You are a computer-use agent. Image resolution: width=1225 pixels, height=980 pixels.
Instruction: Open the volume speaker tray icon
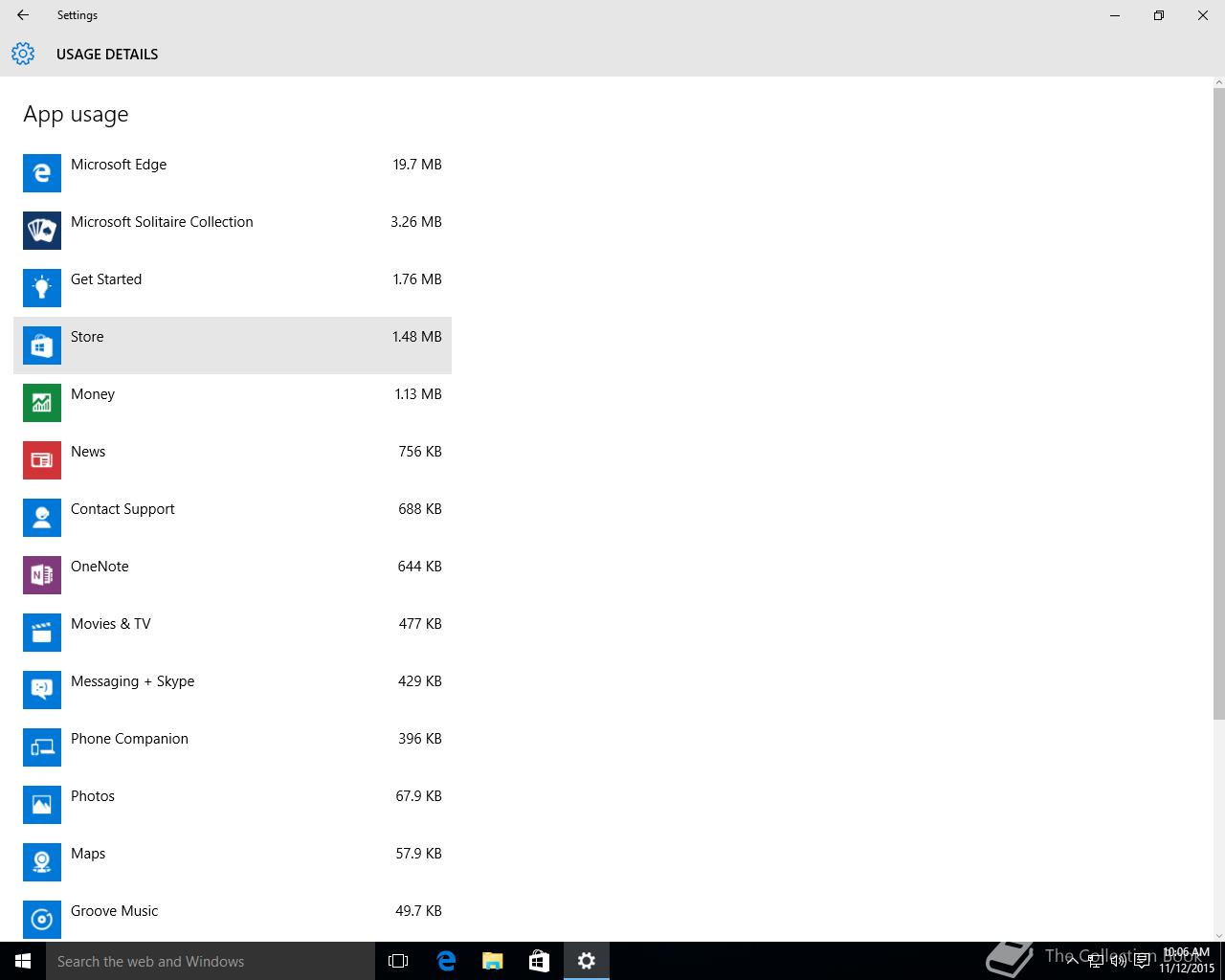click(1119, 961)
